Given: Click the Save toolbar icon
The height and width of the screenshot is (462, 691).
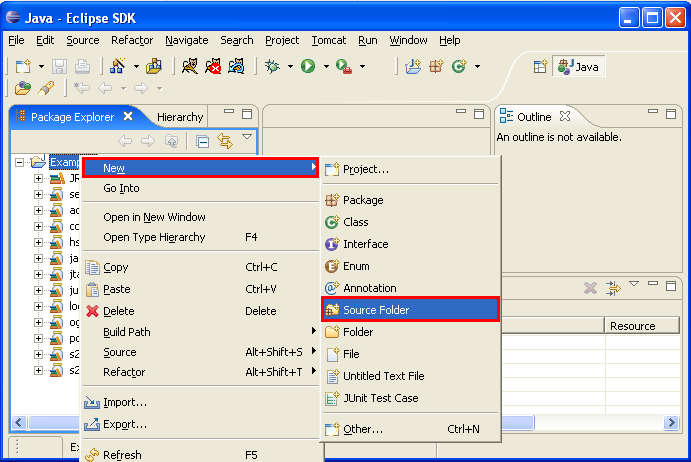Looking at the screenshot, I should pos(61,66).
